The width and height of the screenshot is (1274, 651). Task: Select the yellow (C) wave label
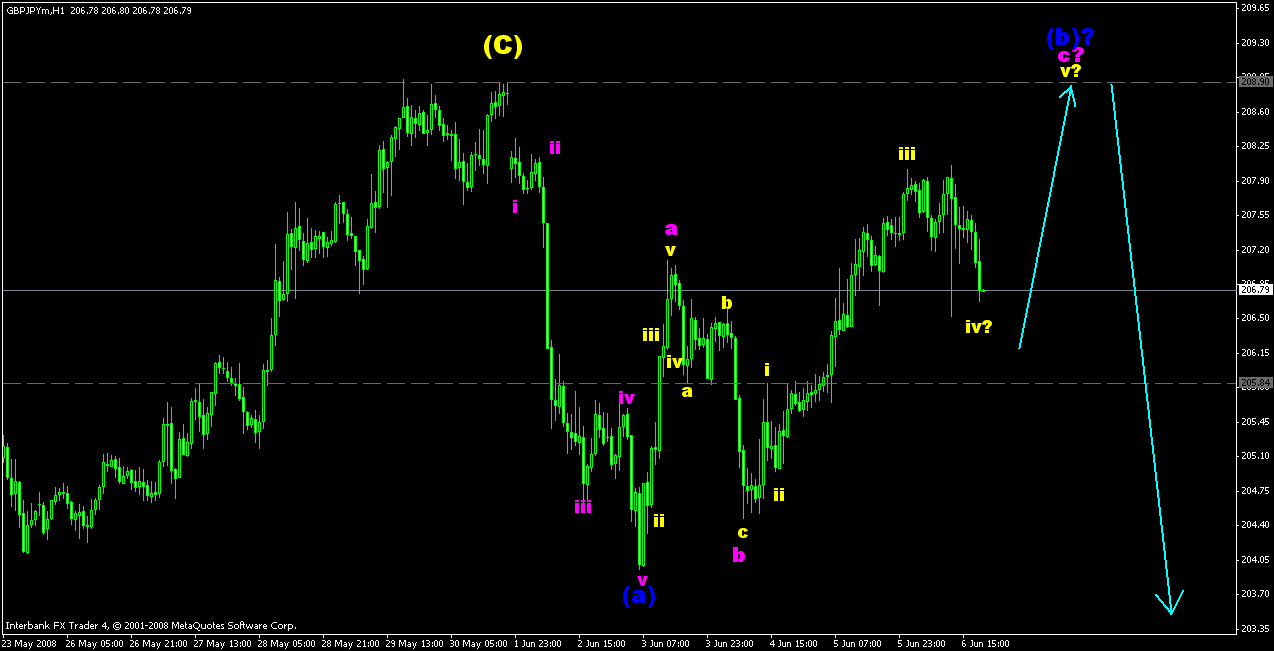tap(502, 45)
